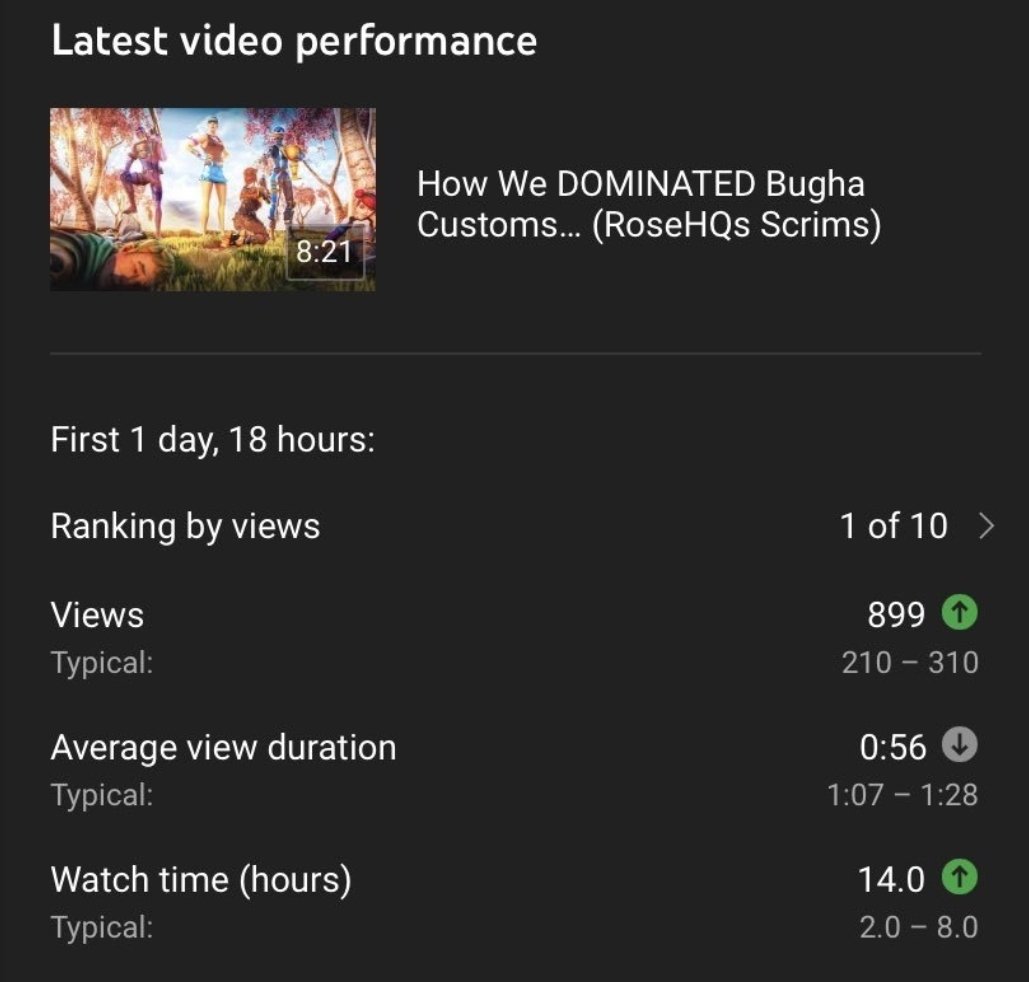Select the Ranking by views row label
The width and height of the screenshot is (1029, 982).
click(185, 527)
